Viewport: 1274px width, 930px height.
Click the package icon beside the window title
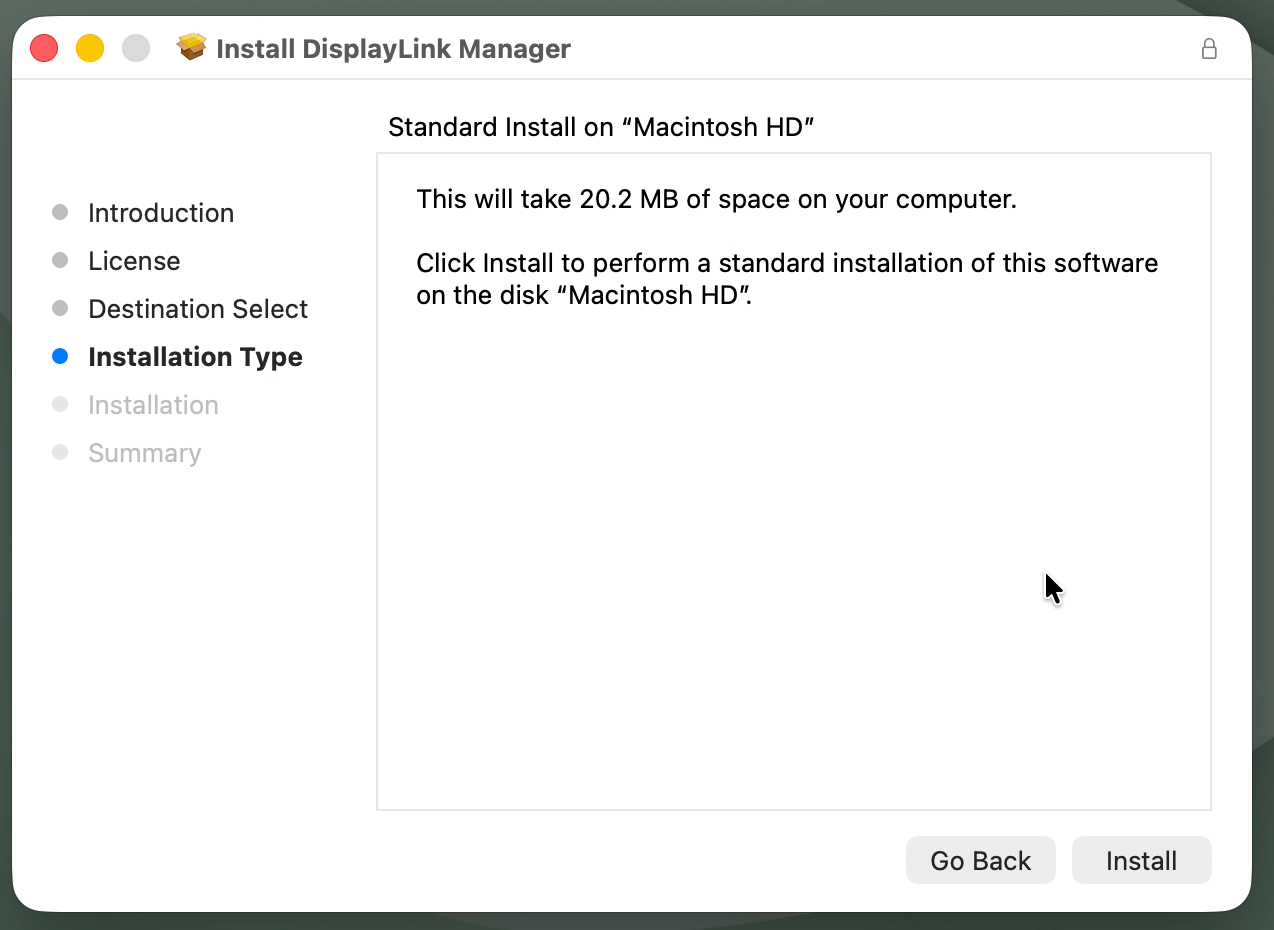pos(191,46)
